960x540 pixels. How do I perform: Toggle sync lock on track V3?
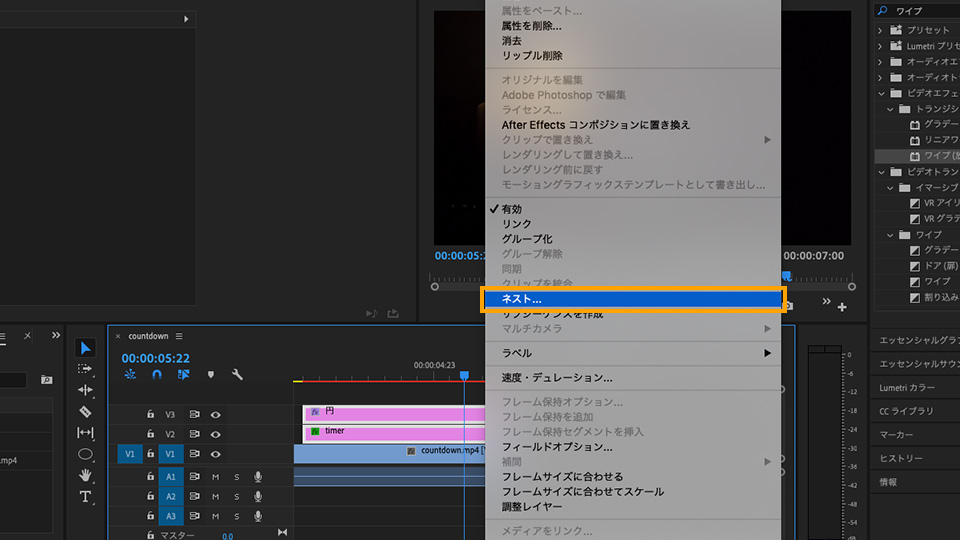[194, 414]
